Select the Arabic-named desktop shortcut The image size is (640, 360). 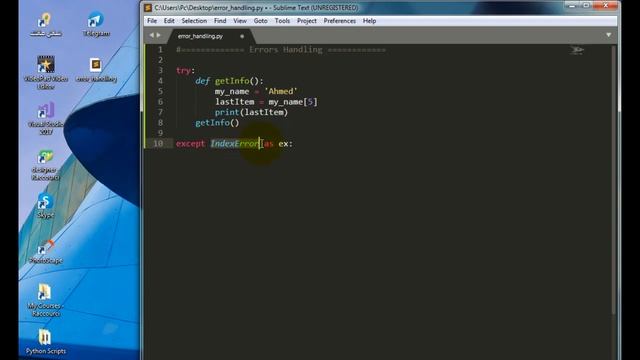(46, 25)
